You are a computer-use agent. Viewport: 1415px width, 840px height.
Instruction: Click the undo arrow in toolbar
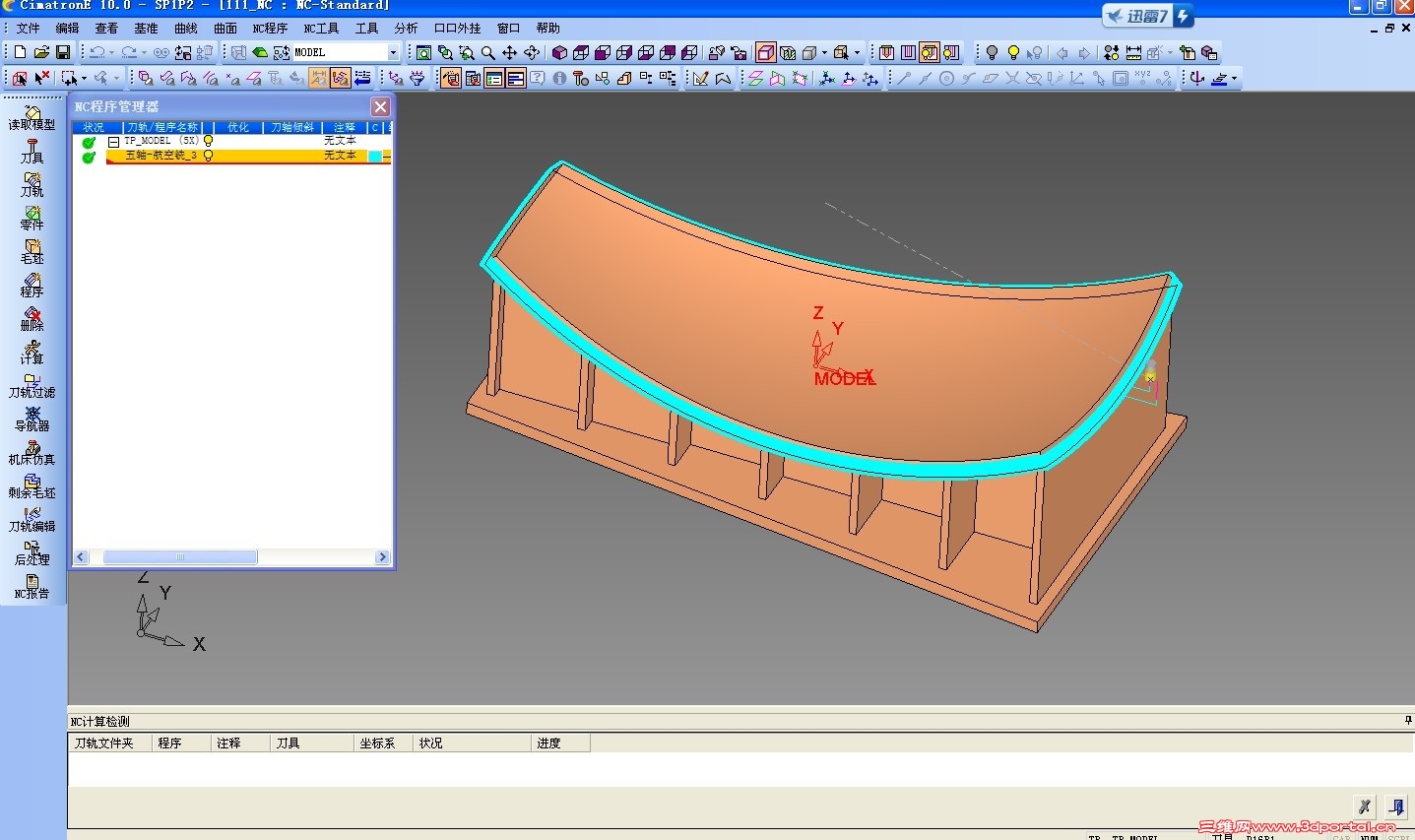pyautogui.click(x=96, y=52)
